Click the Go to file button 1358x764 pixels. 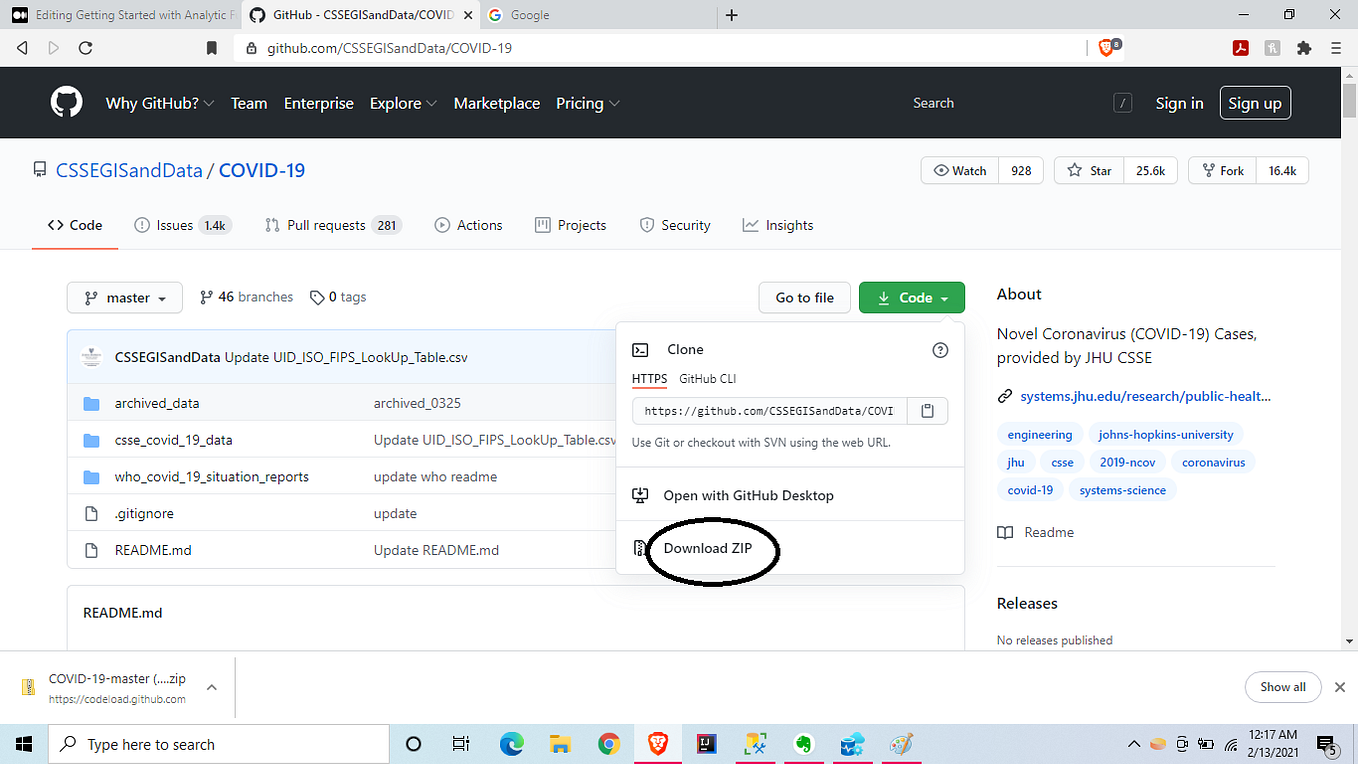[804, 297]
